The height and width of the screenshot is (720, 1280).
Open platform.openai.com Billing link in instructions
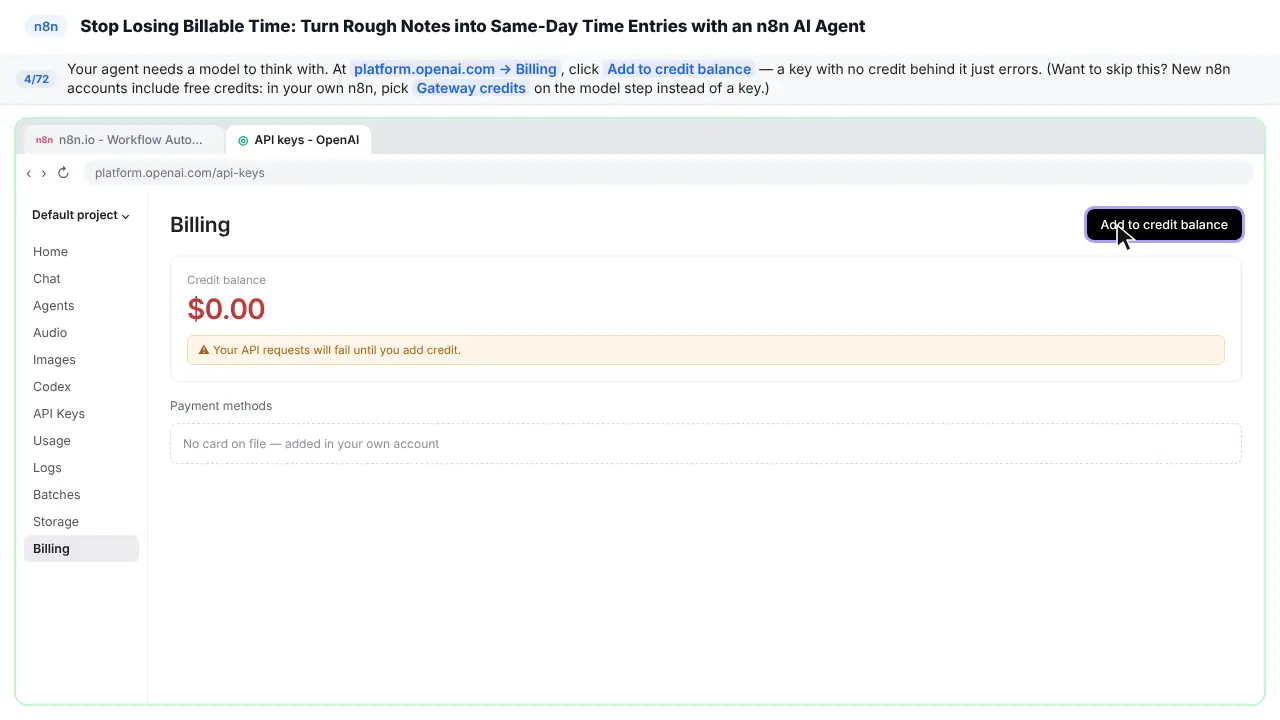pyautogui.click(x=455, y=69)
